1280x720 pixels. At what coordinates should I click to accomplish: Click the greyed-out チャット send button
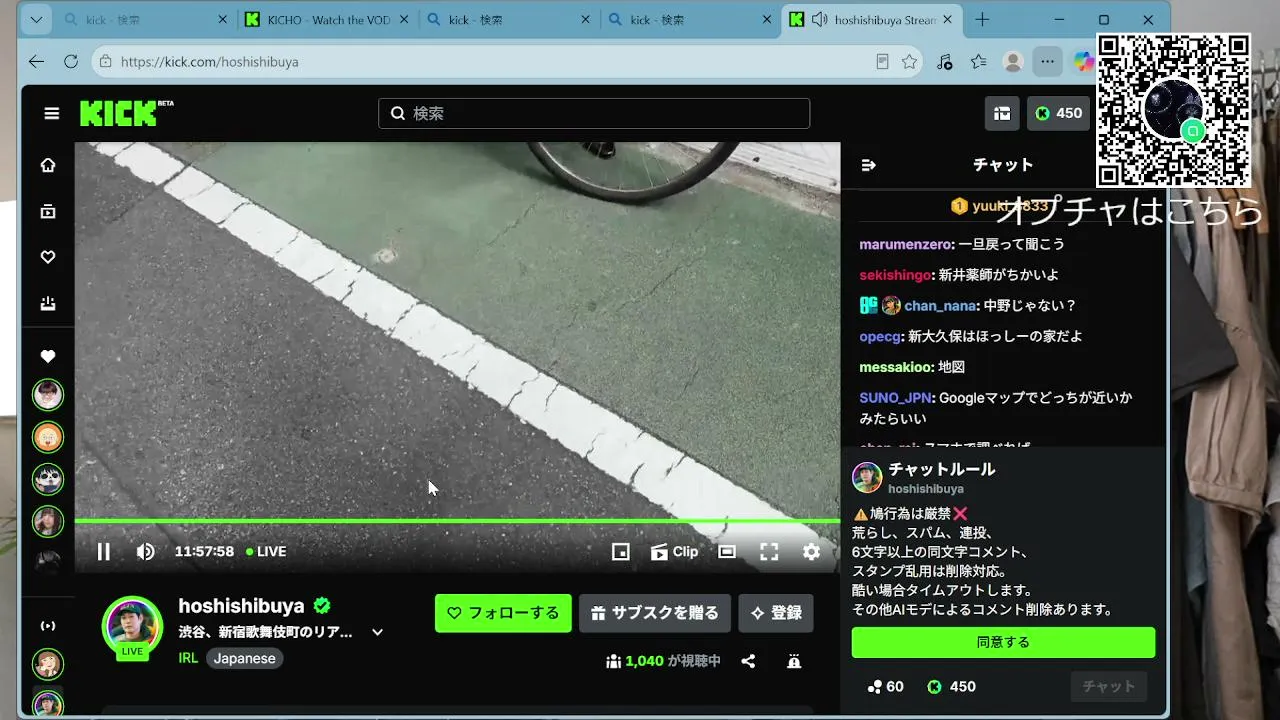pos(1109,686)
